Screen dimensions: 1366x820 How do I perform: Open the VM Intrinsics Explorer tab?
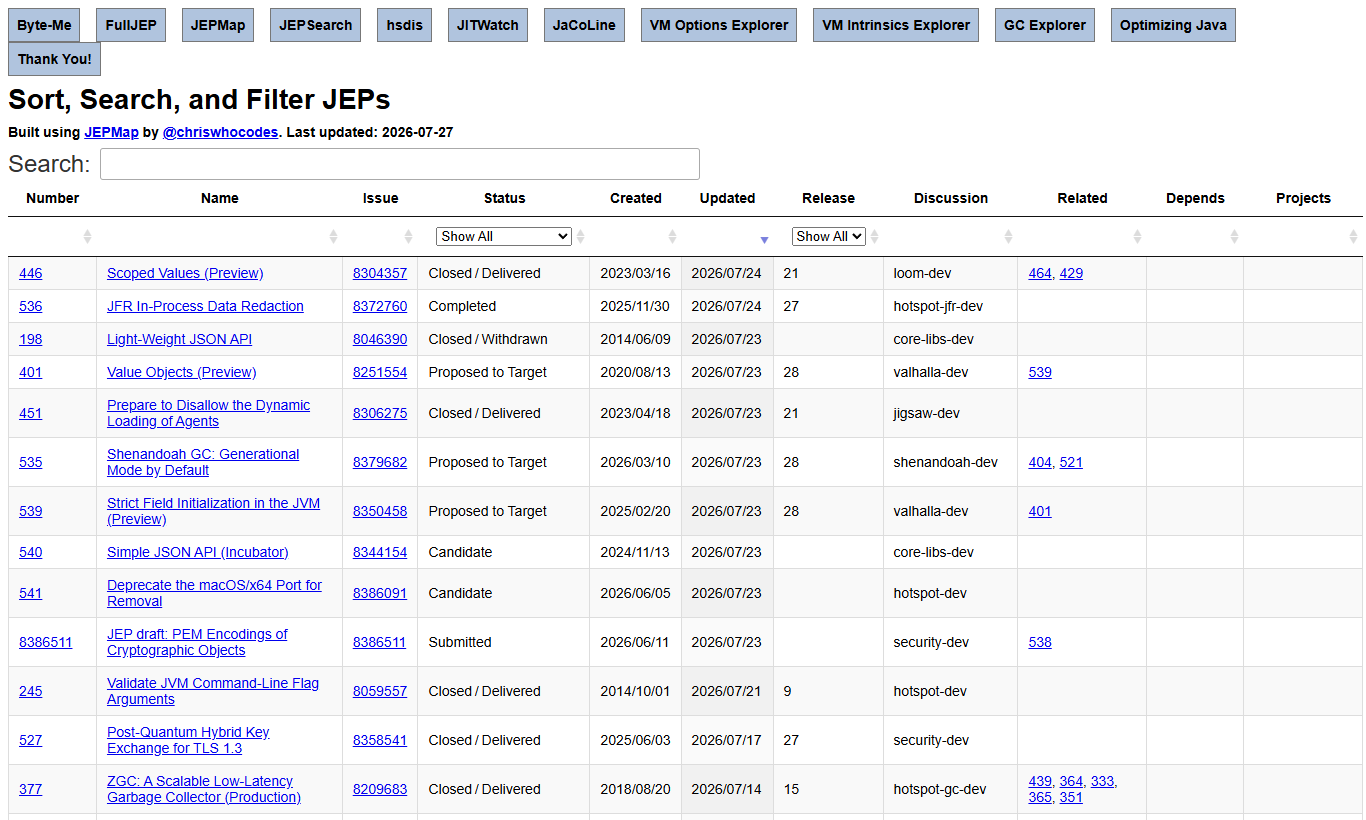(x=896, y=25)
